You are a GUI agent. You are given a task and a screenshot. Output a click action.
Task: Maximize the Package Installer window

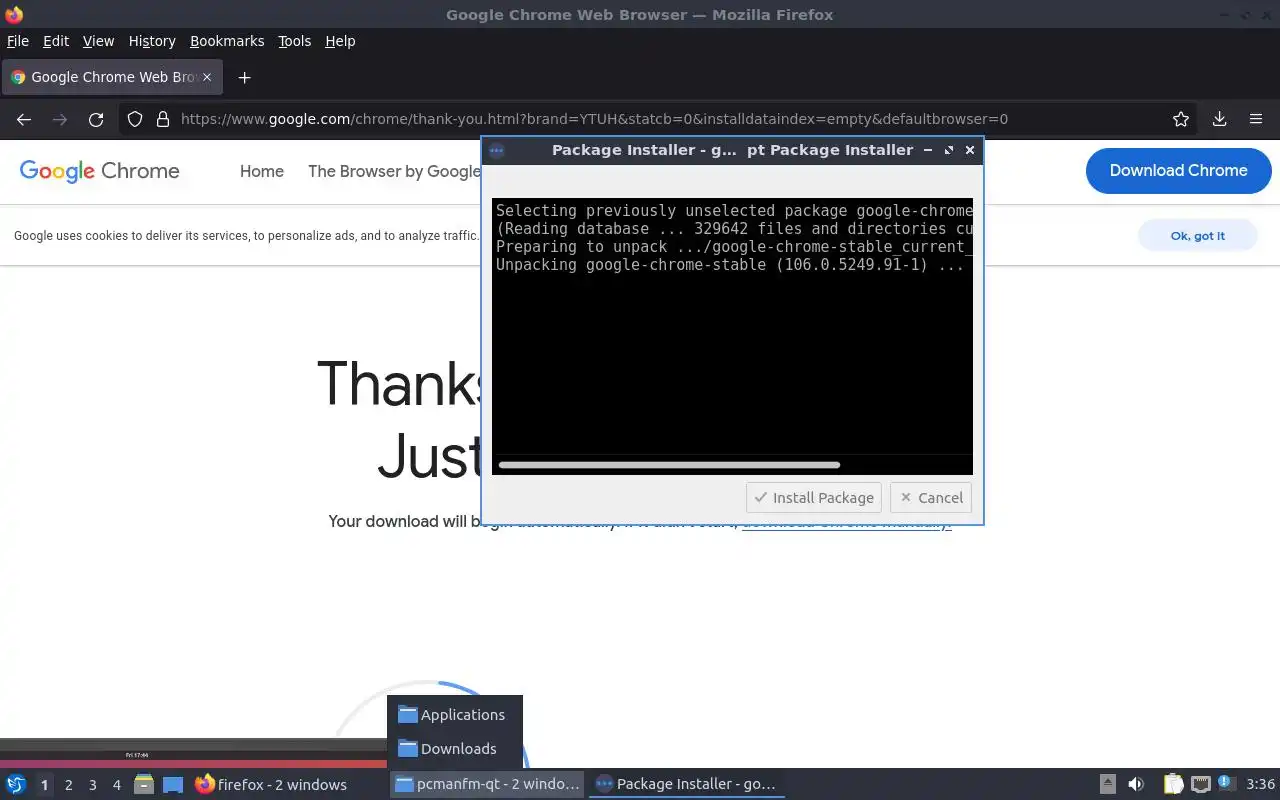[x=949, y=150]
